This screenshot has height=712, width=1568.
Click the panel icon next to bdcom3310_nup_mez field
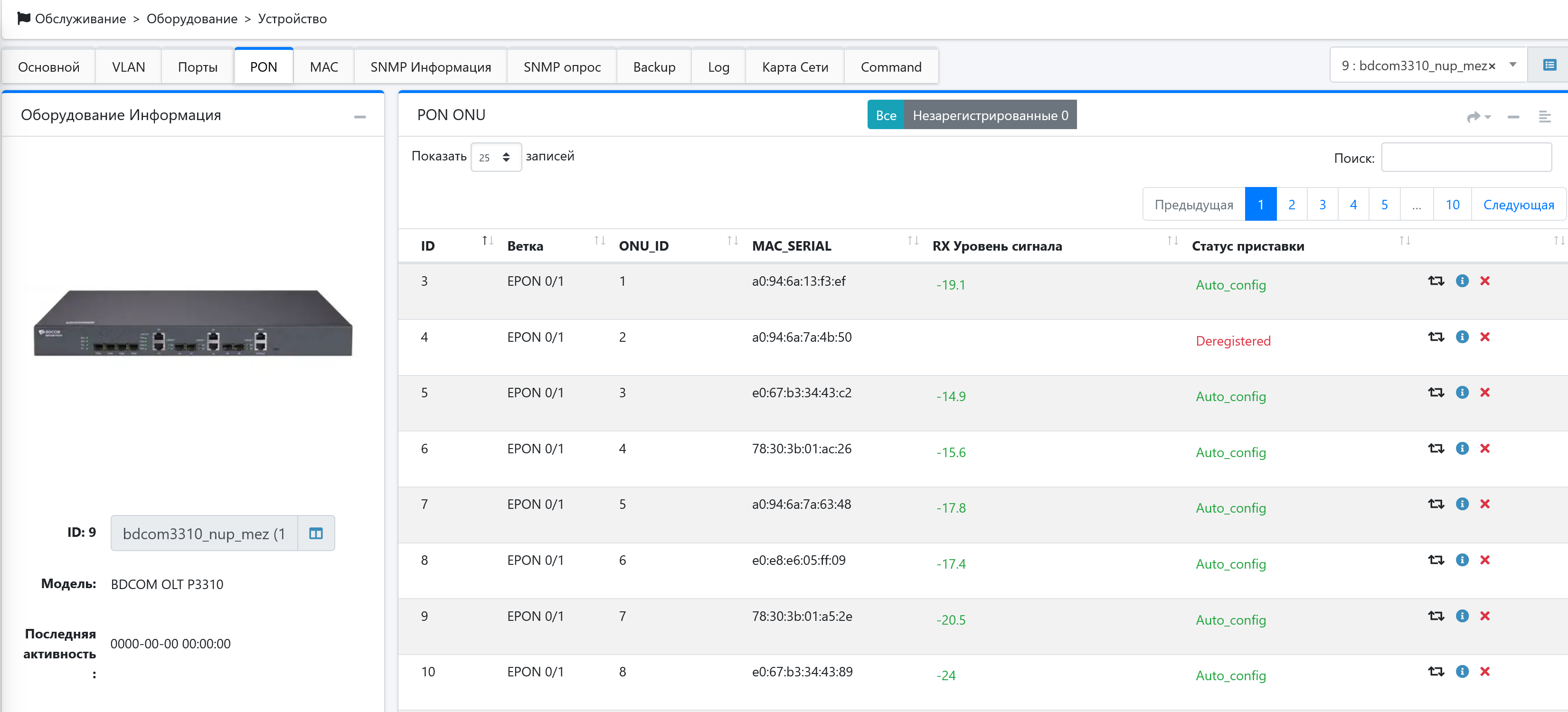pos(315,533)
